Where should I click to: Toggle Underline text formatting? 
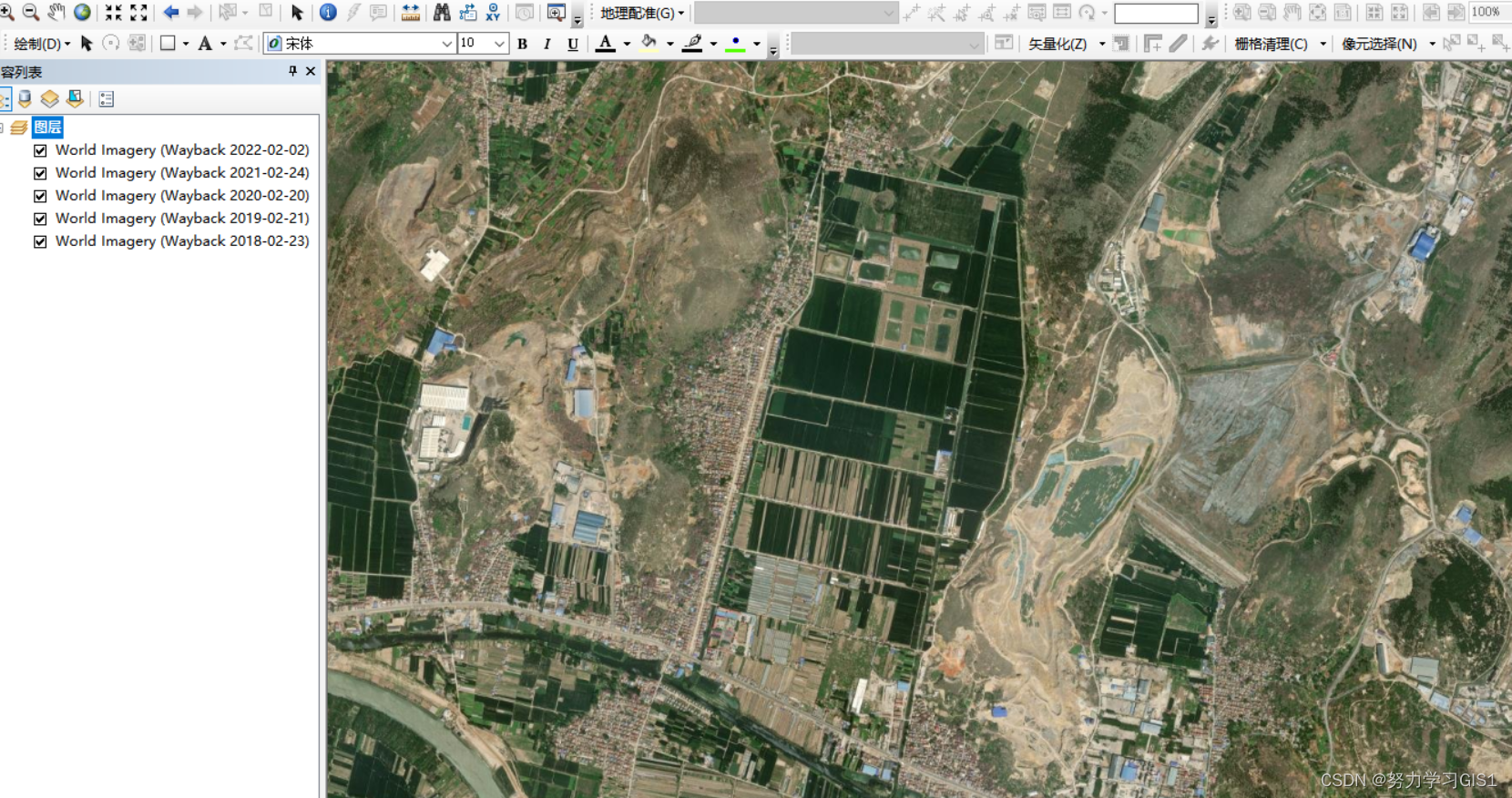click(x=572, y=44)
